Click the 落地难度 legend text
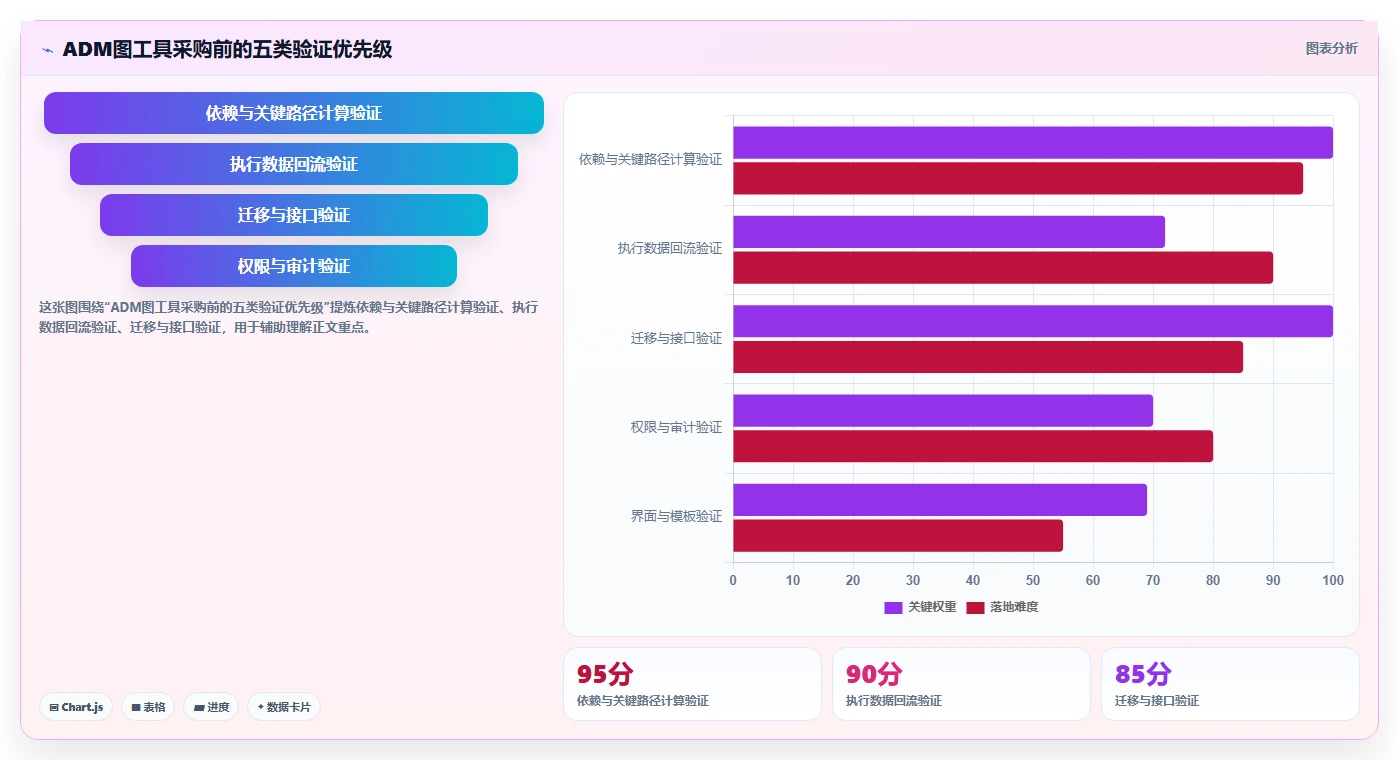The width and height of the screenshot is (1399, 760). tap(1014, 607)
